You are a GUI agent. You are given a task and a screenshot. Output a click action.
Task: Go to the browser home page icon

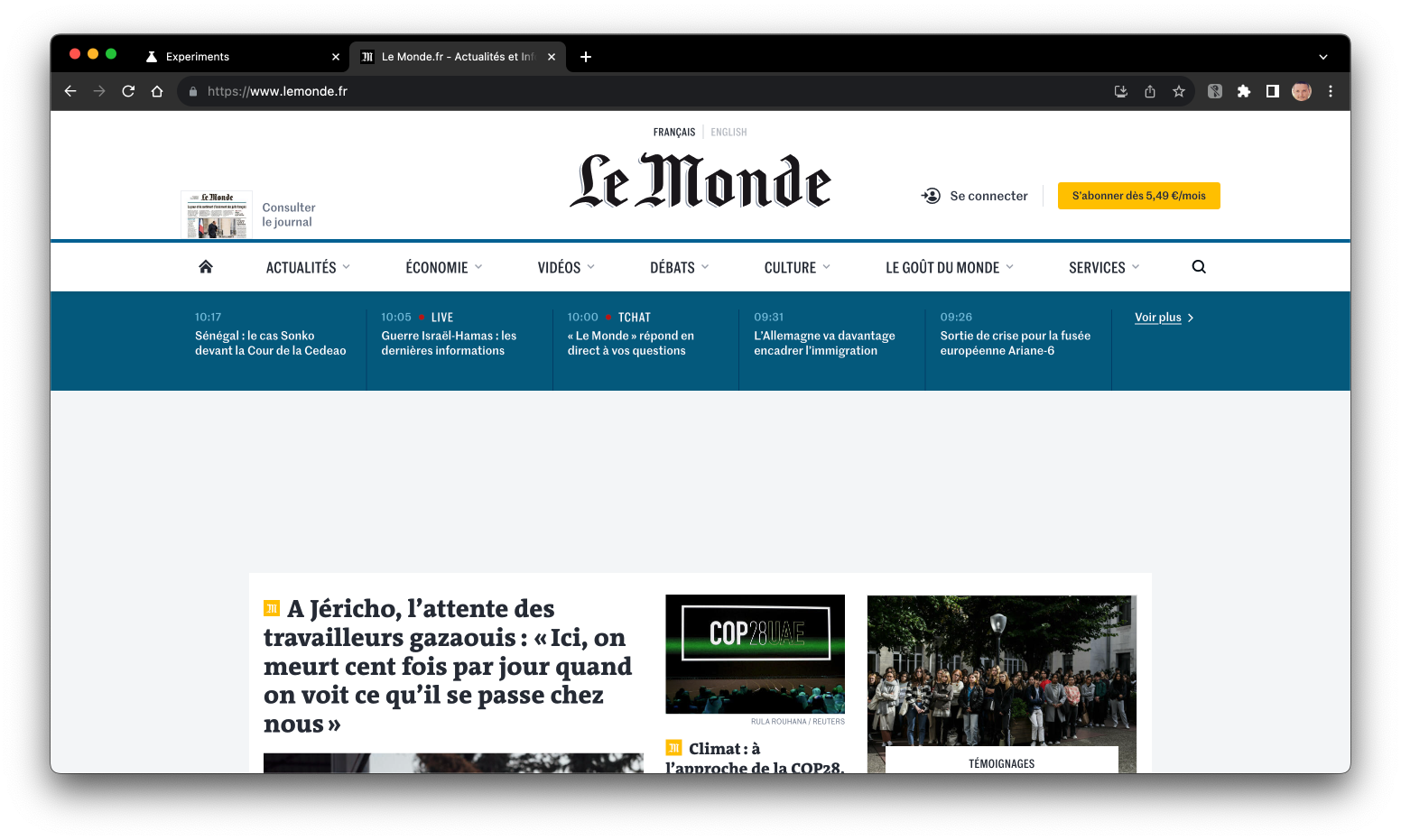157,91
